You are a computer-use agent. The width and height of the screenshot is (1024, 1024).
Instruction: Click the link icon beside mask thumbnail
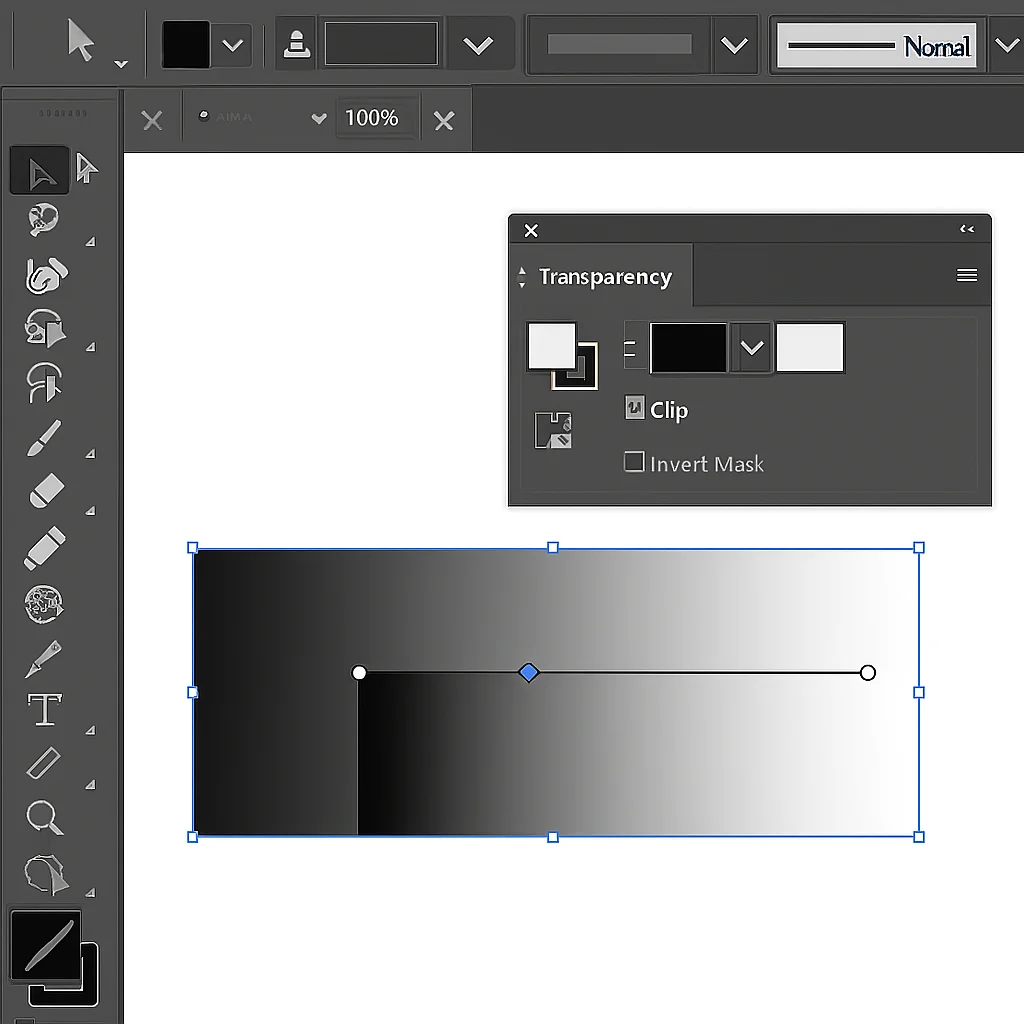630,348
